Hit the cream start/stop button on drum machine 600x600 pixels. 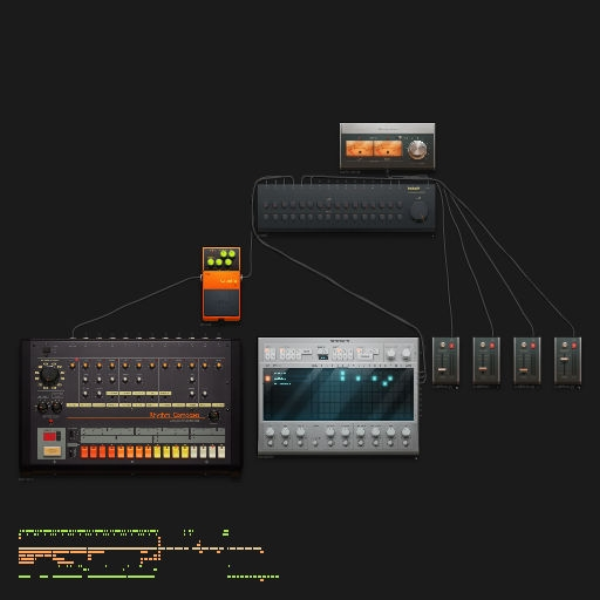tap(52, 451)
